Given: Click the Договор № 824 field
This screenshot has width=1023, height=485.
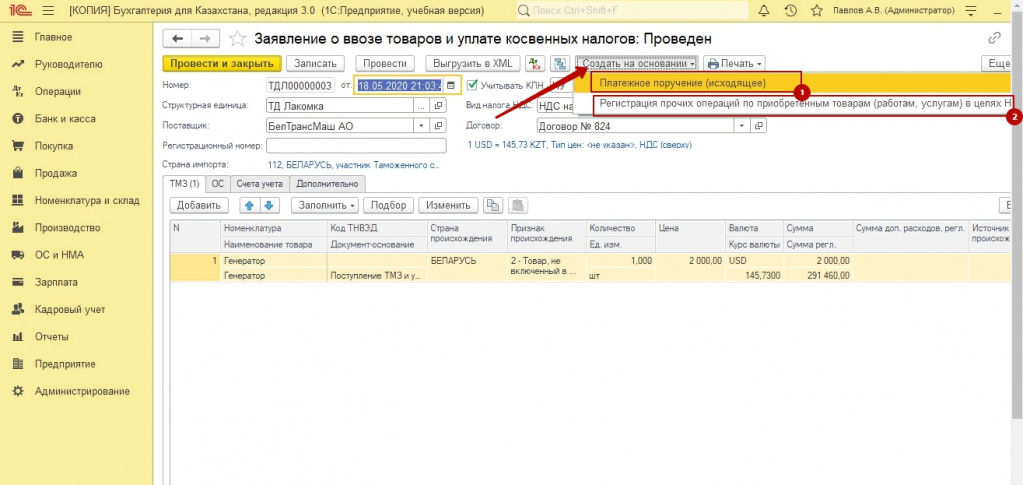Looking at the screenshot, I should [636, 126].
